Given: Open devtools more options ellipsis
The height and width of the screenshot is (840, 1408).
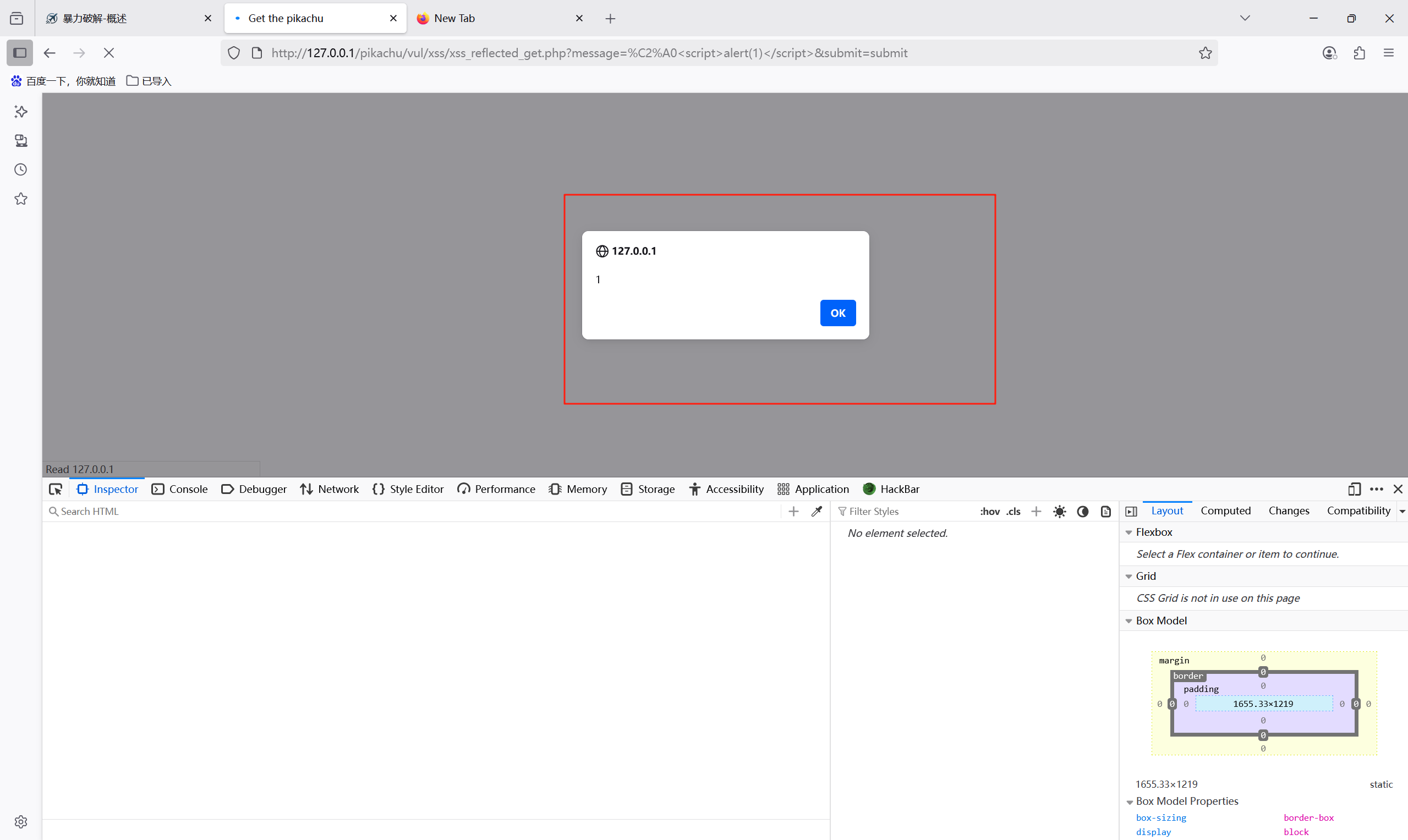Looking at the screenshot, I should 1376,489.
